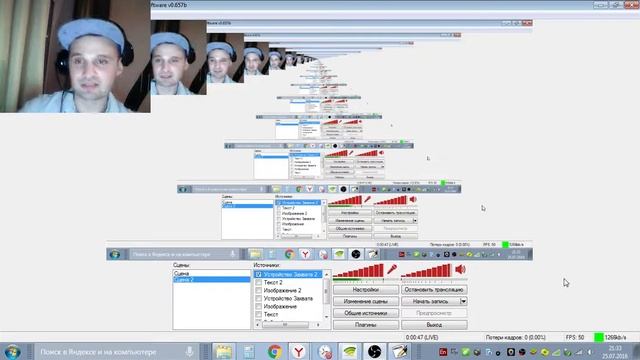Click the green bitrate indicator square in status bar
Viewport: 640px width, 360px height.
(x=598, y=337)
